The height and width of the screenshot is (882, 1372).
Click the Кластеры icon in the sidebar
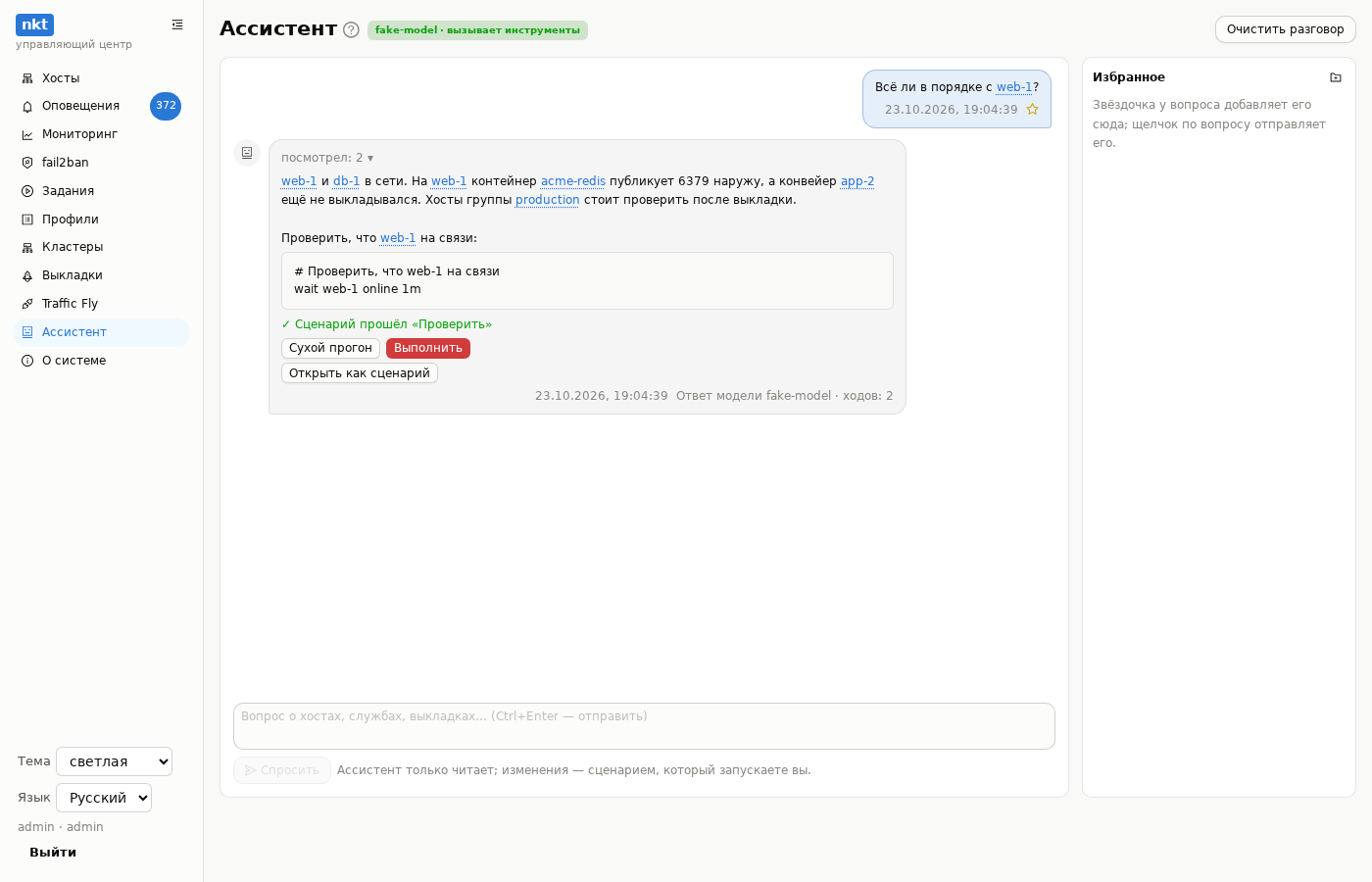tap(27, 248)
